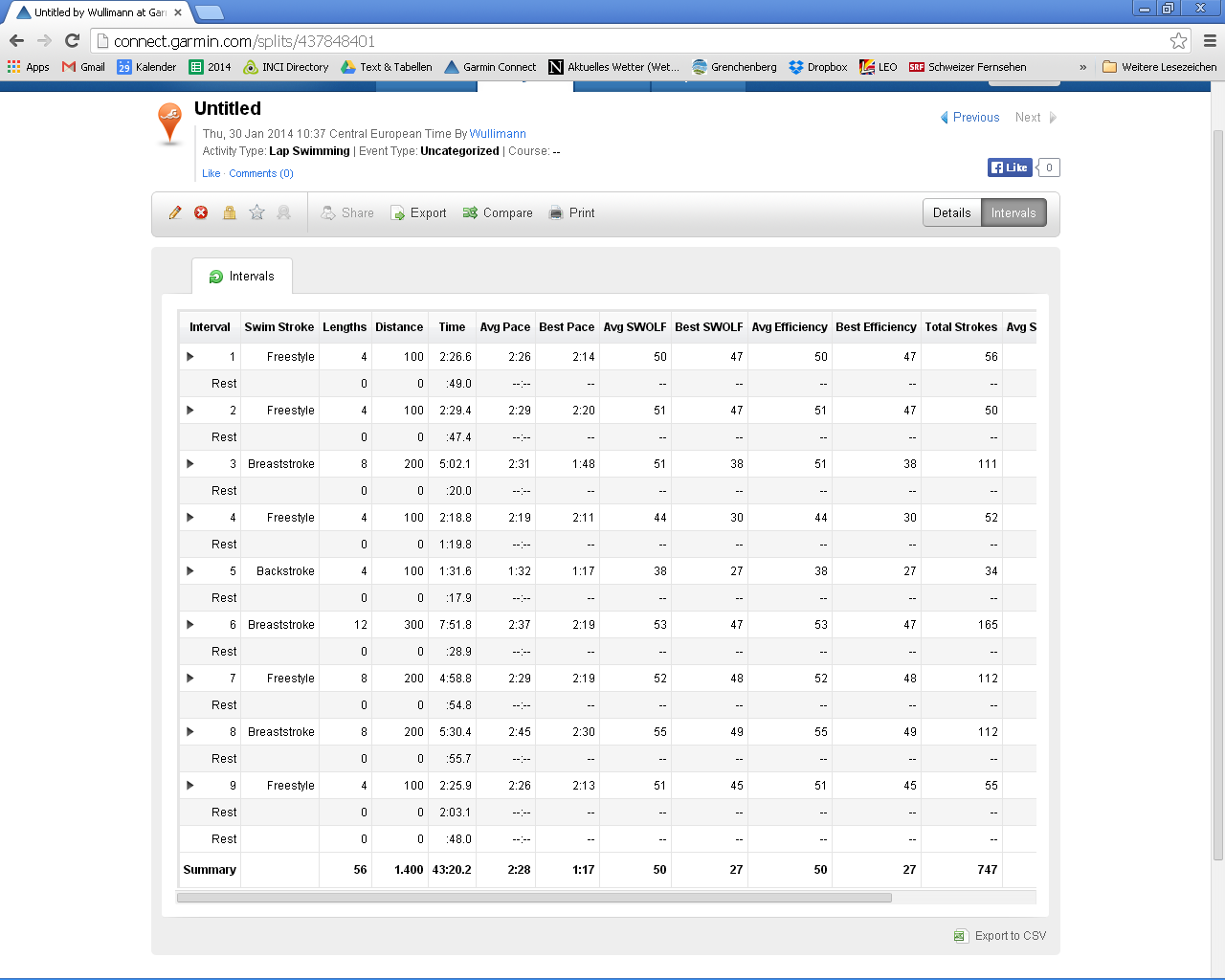The height and width of the screenshot is (980, 1225).
Task: Click the Compare activities icon
Action: 470,213
